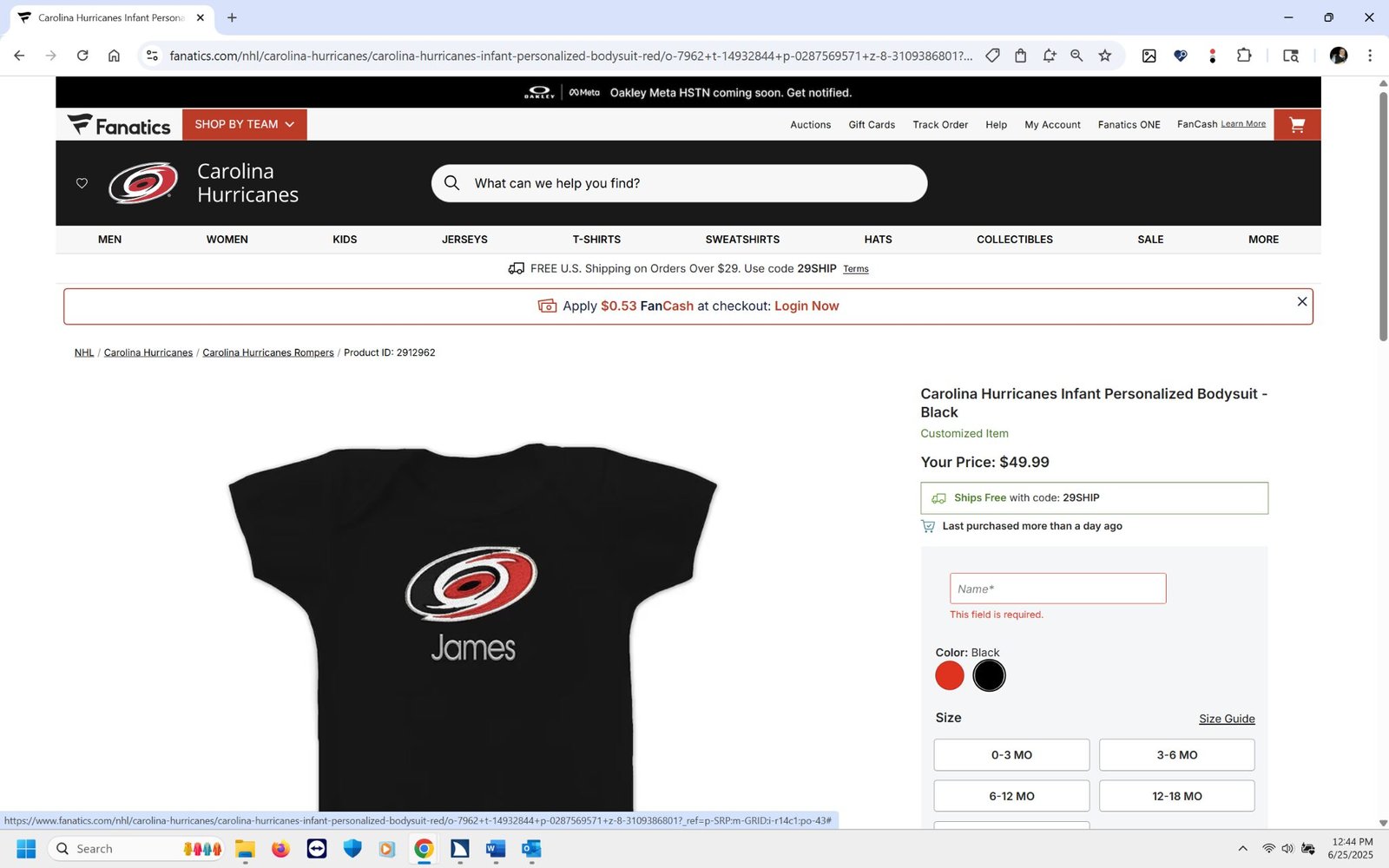Select the black color swatch
Viewport: 1389px width, 868px height.
[x=989, y=675]
